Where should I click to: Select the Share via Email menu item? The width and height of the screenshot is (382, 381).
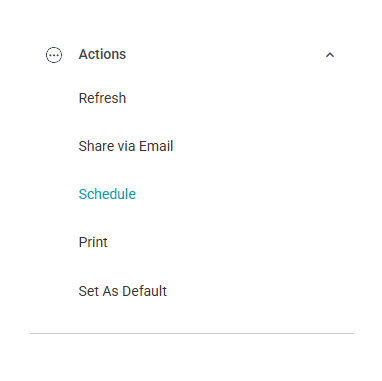126,146
